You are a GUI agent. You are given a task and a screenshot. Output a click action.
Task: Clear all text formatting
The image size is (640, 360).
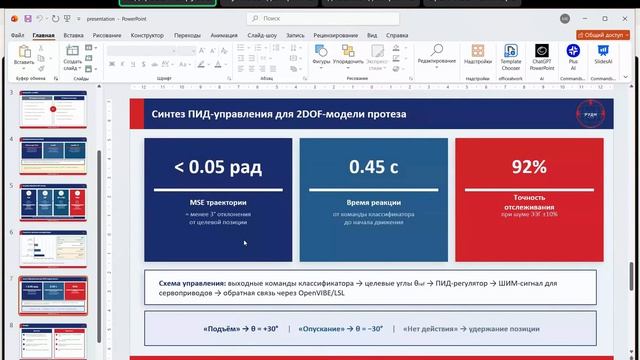pos(224,51)
